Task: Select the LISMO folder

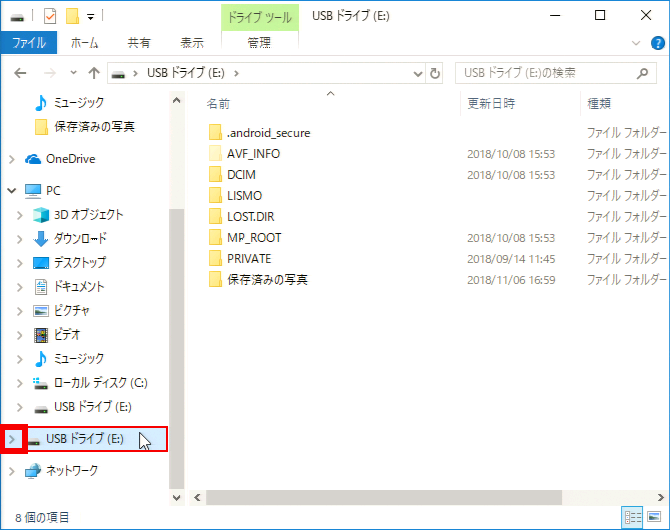Action: [235, 196]
